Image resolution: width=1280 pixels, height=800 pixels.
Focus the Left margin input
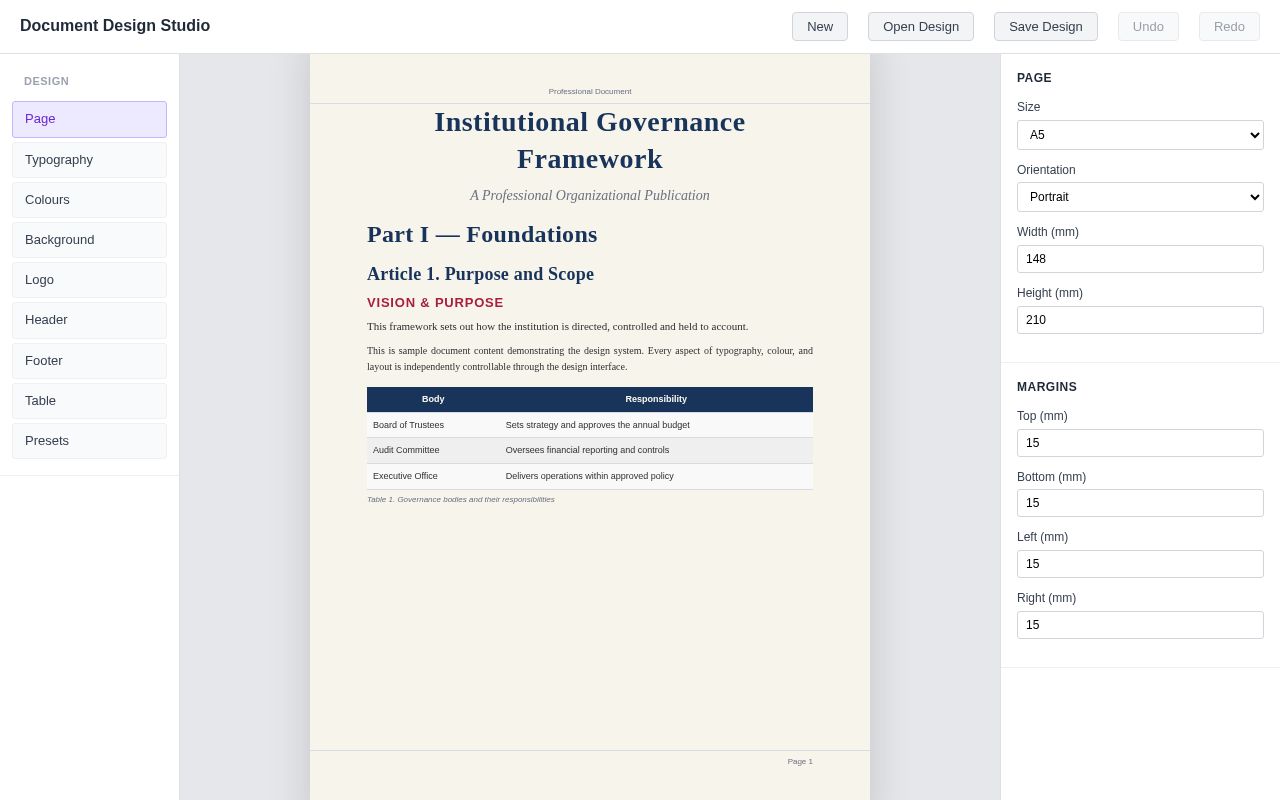[1140, 564]
